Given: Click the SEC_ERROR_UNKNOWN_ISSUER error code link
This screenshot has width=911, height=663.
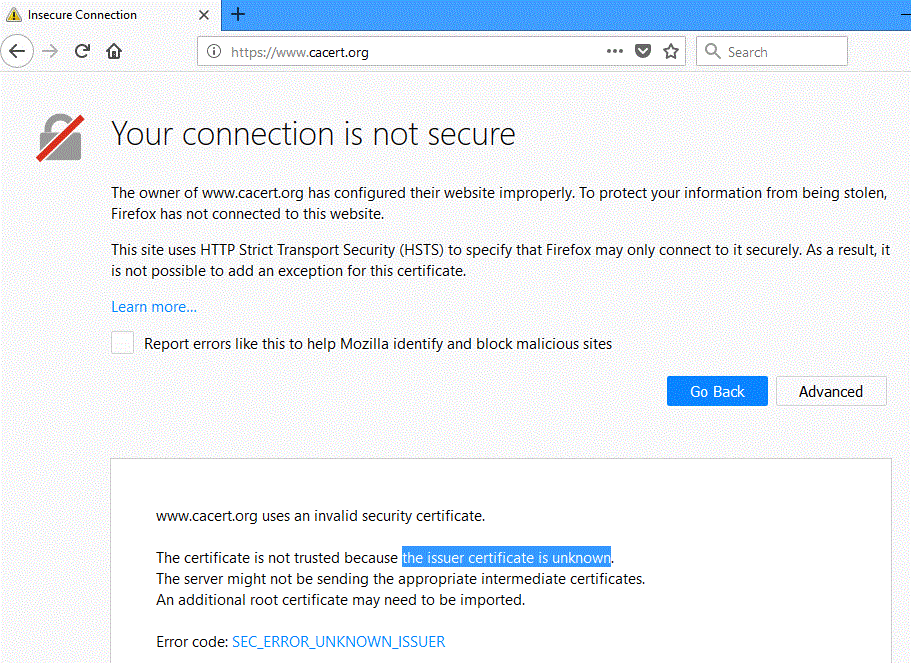Looking at the screenshot, I should click(338, 641).
